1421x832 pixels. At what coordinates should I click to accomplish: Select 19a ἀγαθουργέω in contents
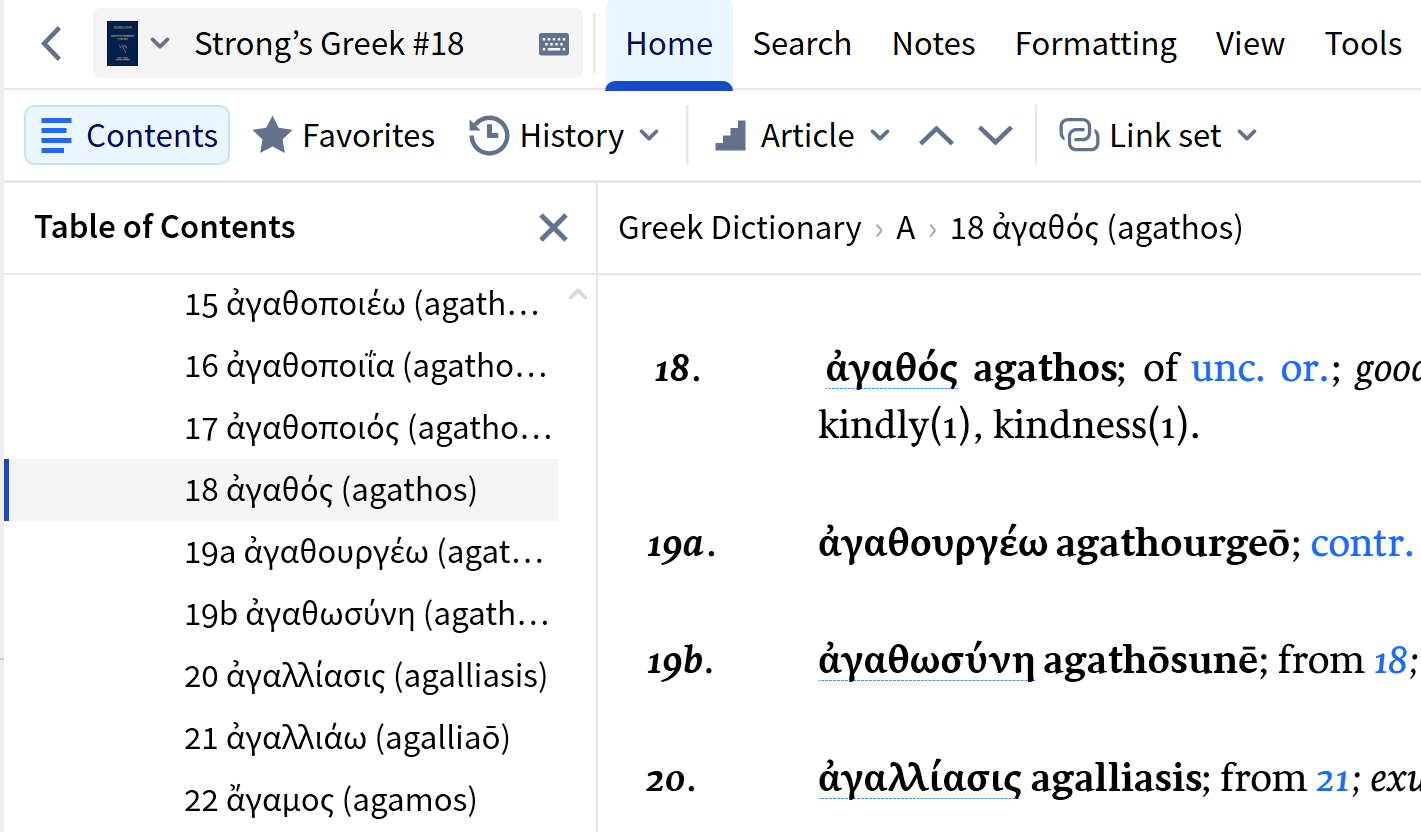tap(364, 552)
